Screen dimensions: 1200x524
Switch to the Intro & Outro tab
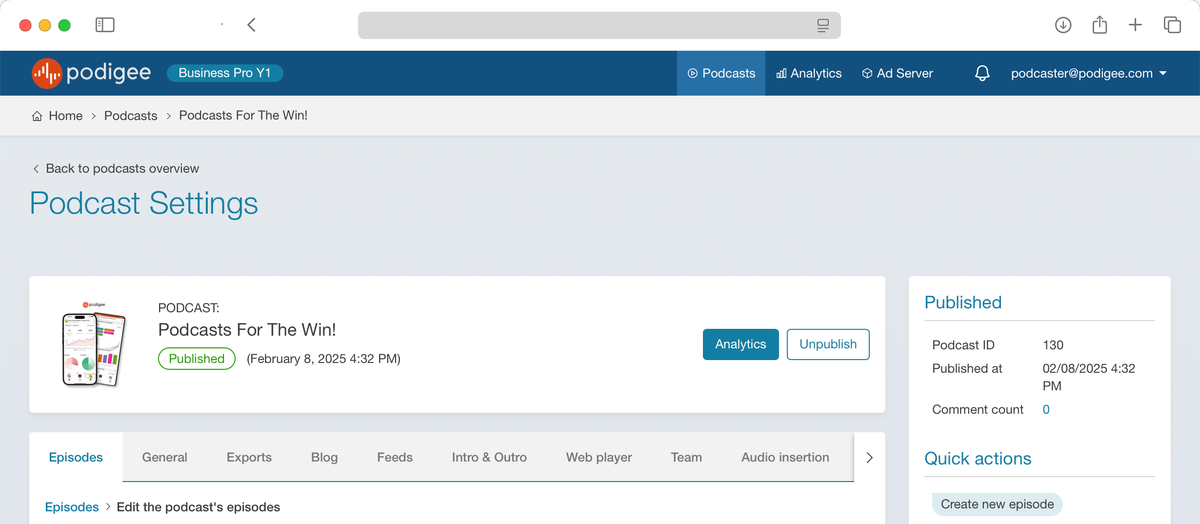tap(489, 457)
